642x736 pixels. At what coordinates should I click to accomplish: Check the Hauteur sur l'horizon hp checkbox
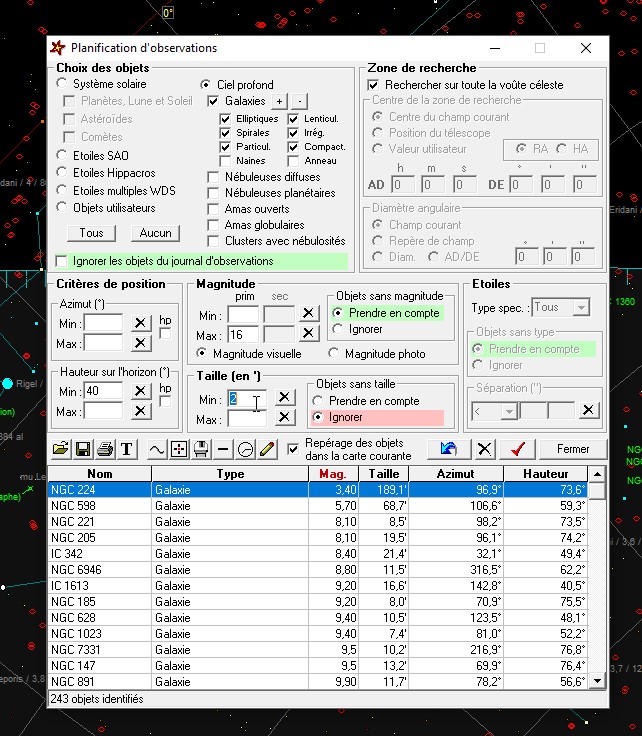tap(165, 401)
